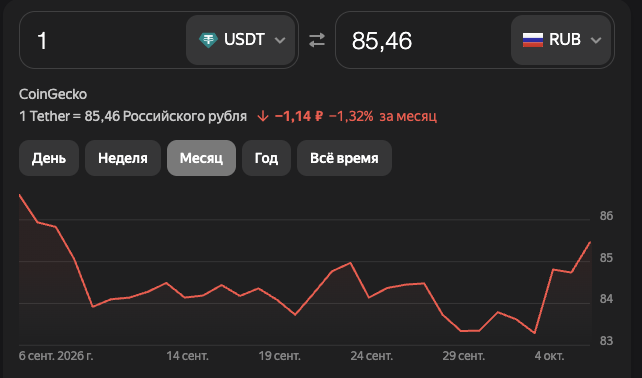Click the −1,14 ₽ change value
642x378 pixels.
tap(299, 116)
